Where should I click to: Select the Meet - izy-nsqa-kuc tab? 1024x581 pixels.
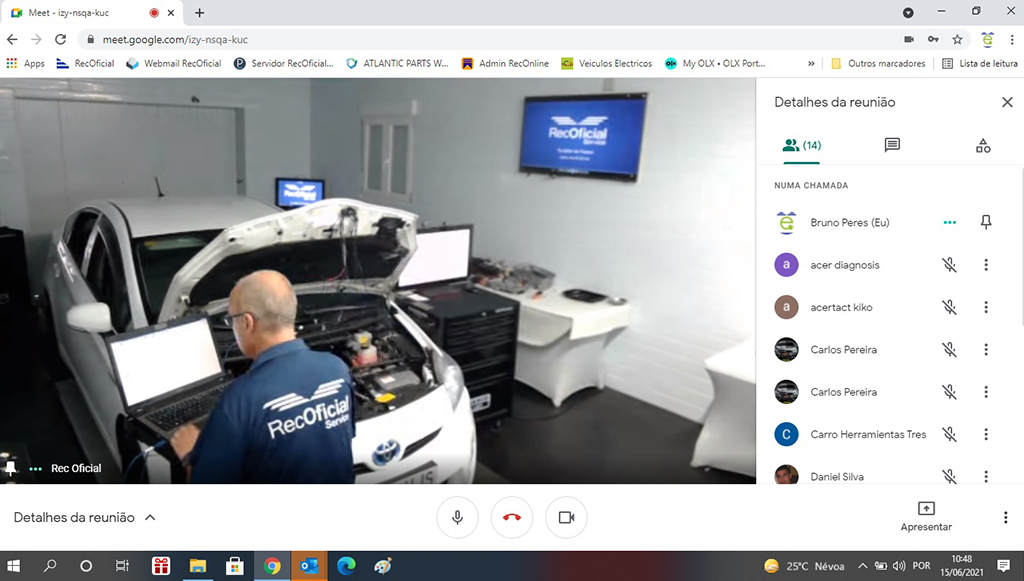coord(91,13)
